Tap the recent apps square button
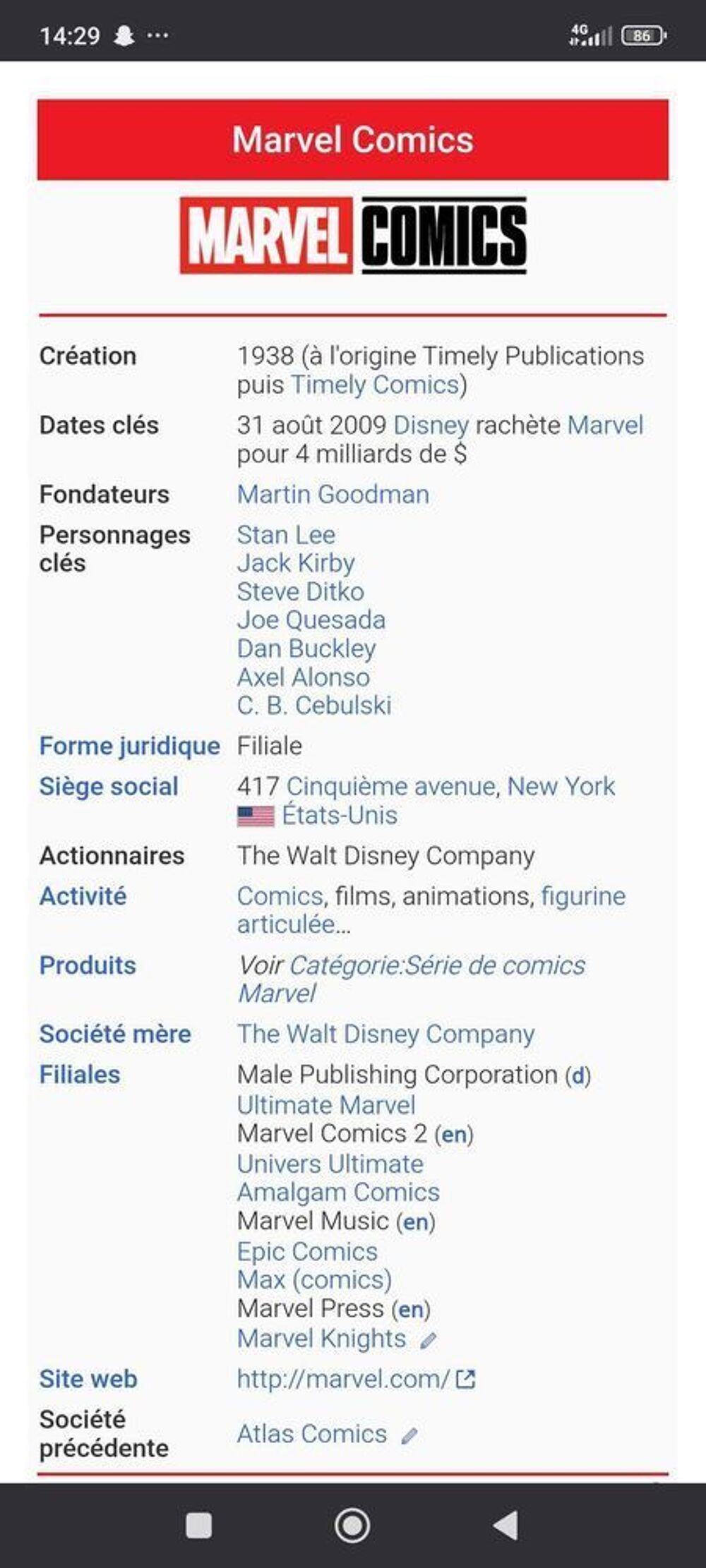The width and height of the screenshot is (706, 1568). pos(198,1525)
